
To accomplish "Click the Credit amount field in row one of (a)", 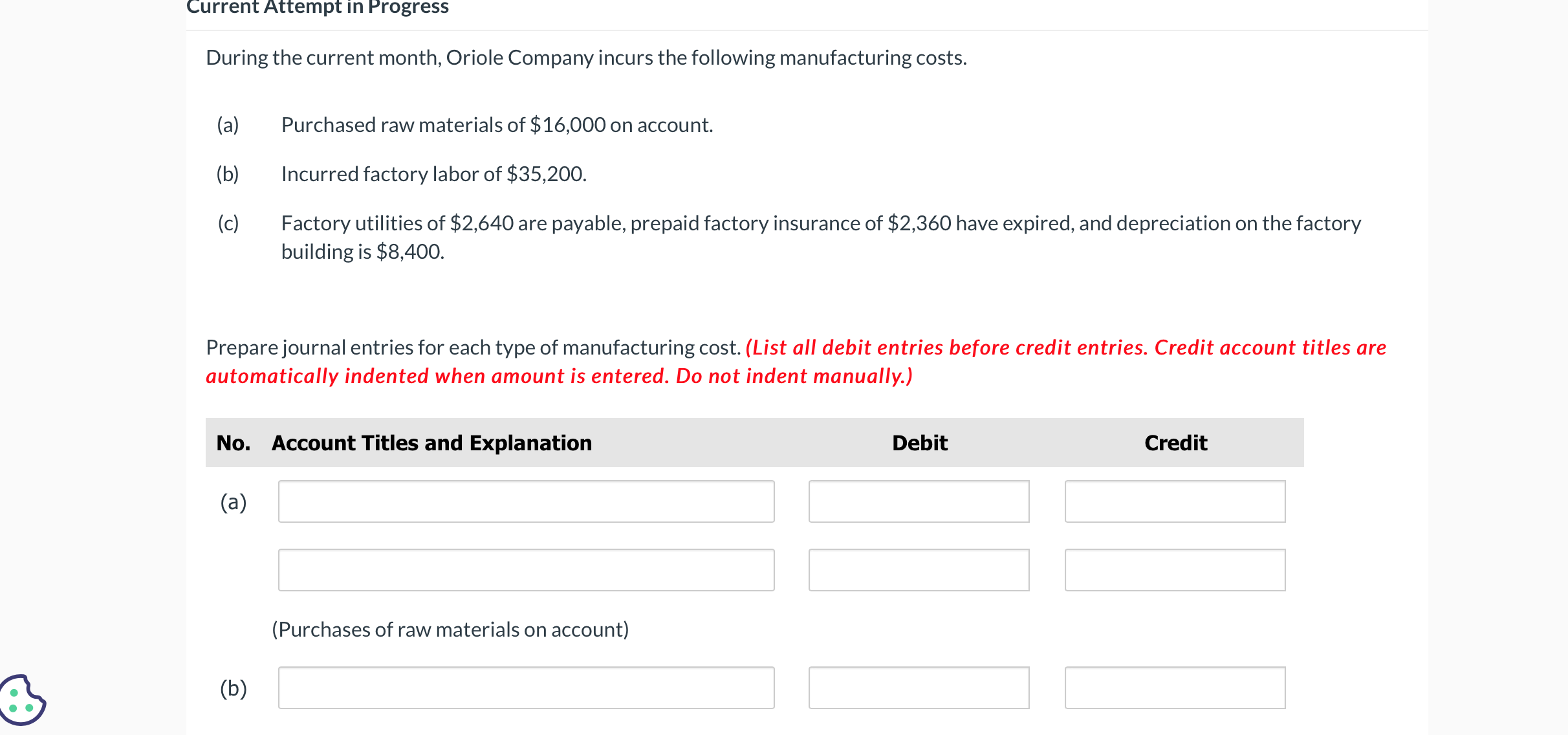I will (x=1175, y=501).
